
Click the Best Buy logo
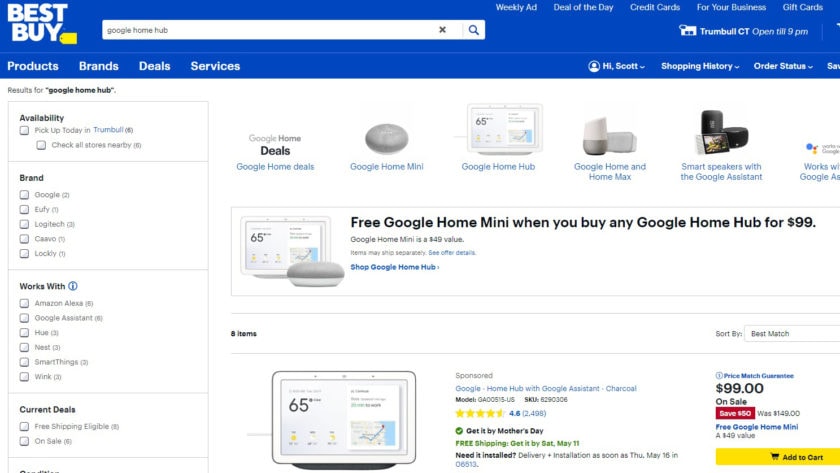click(x=40, y=24)
